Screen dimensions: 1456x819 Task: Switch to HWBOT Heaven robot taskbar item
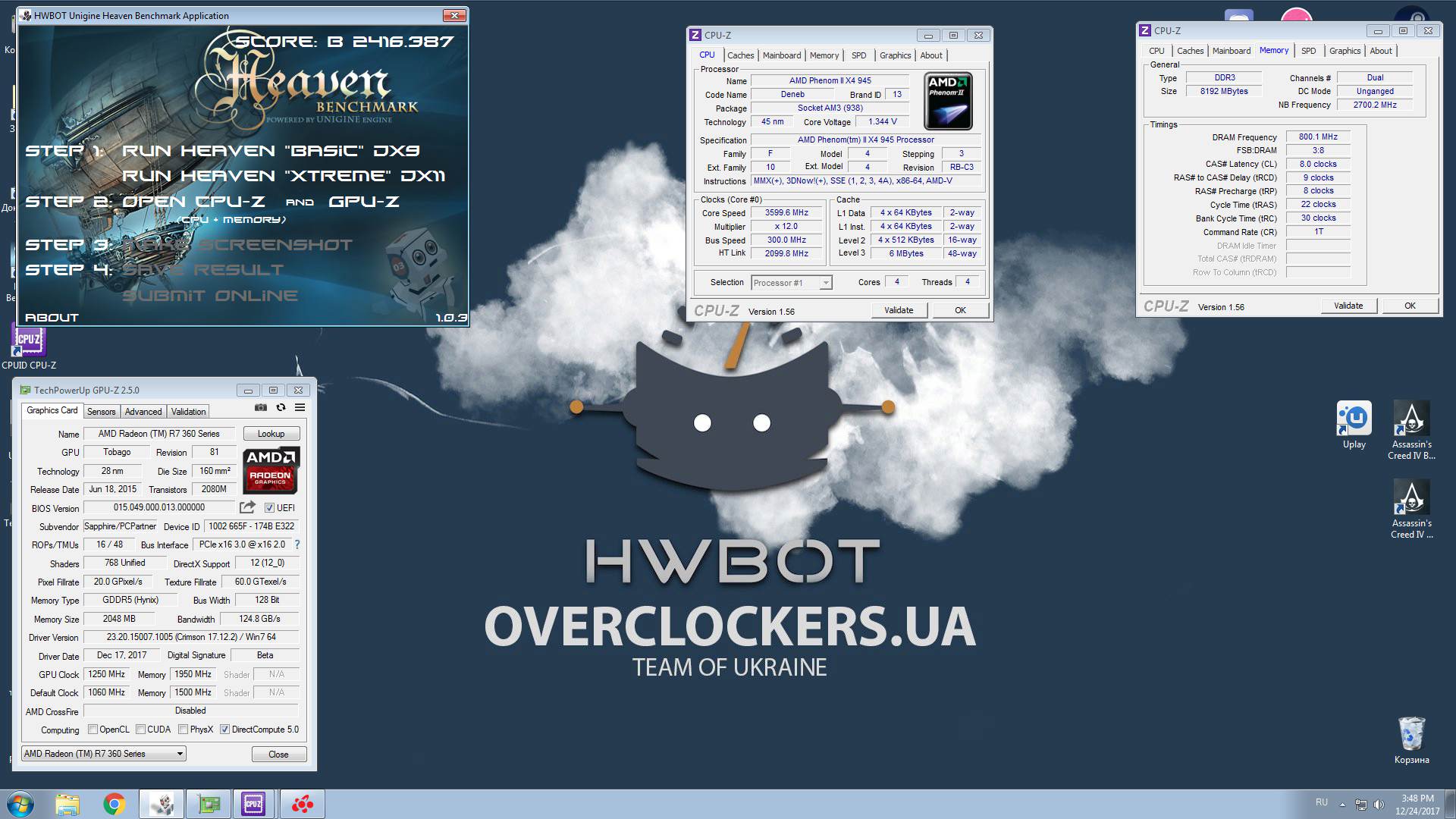[162, 804]
